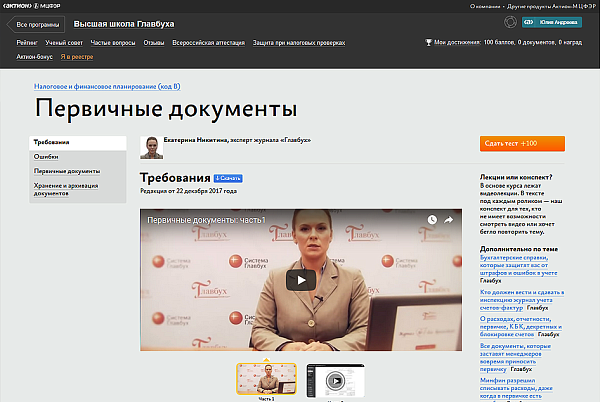
Task: Open lecturer Екатерина Никитина's photo
Action: click(x=152, y=148)
